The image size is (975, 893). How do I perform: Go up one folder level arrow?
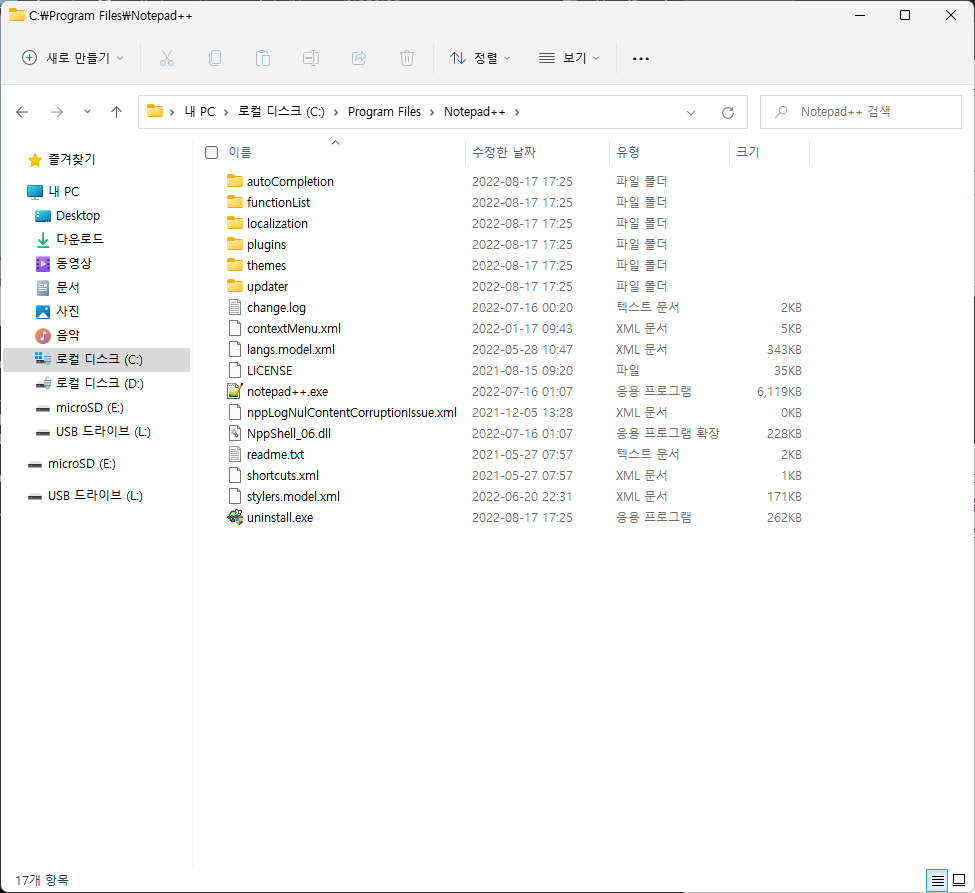(x=116, y=112)
